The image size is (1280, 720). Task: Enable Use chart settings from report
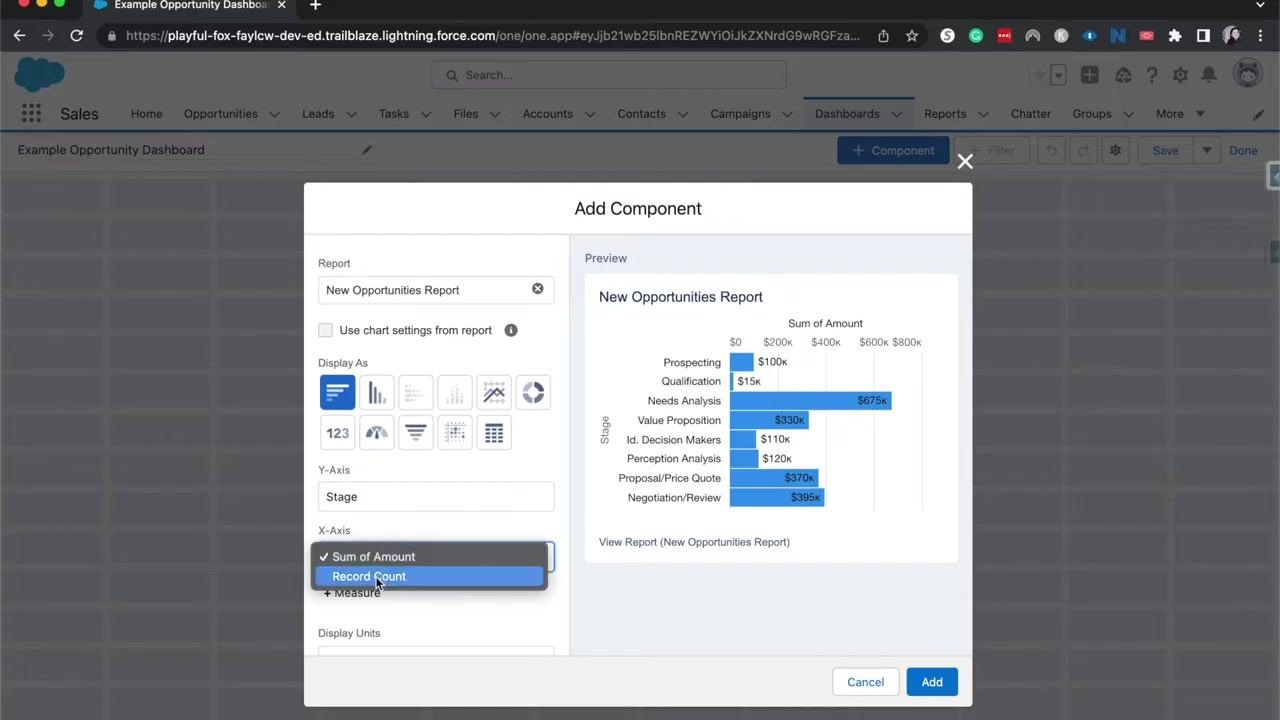click(325, 330)
